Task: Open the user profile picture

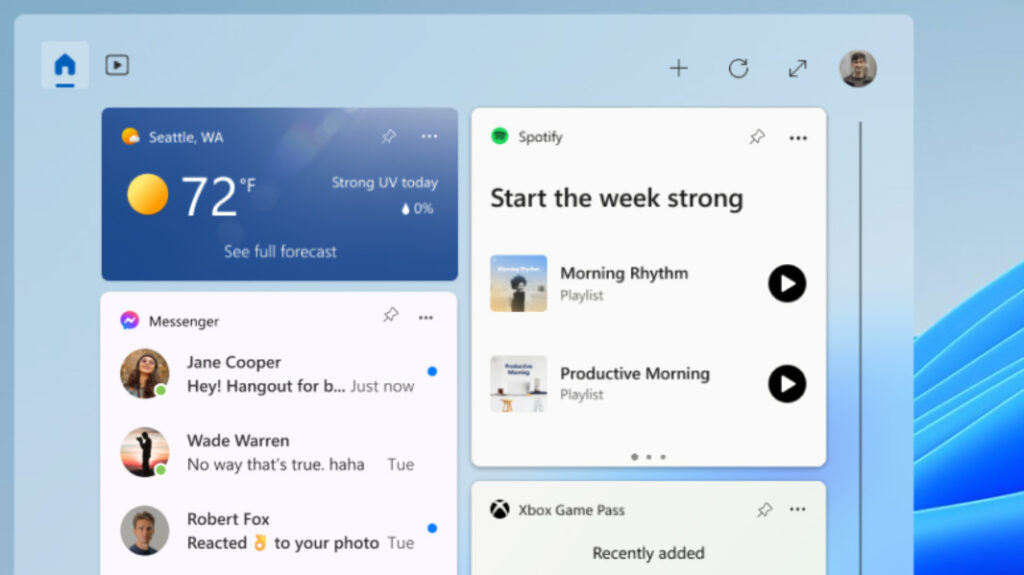Action: [857, 68]
